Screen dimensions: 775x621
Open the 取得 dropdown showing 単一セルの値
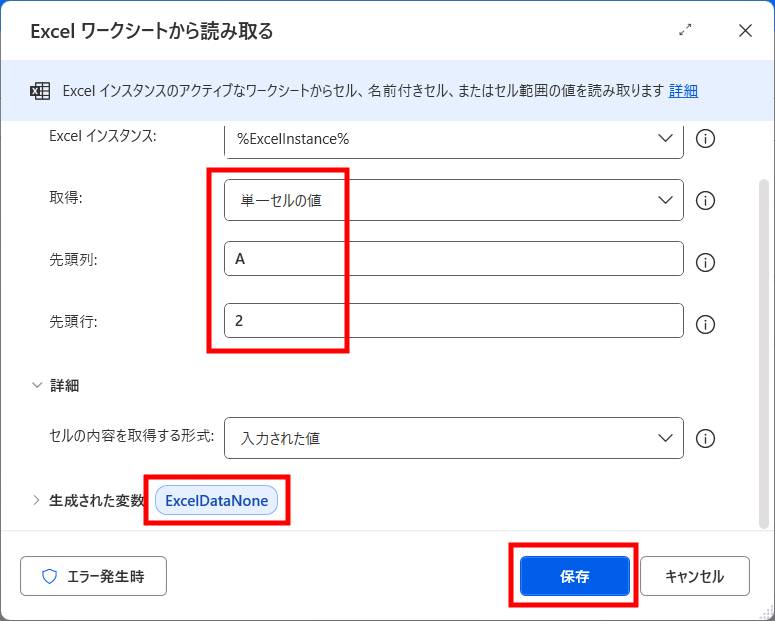pyautogui.click(x=454, y=200)
